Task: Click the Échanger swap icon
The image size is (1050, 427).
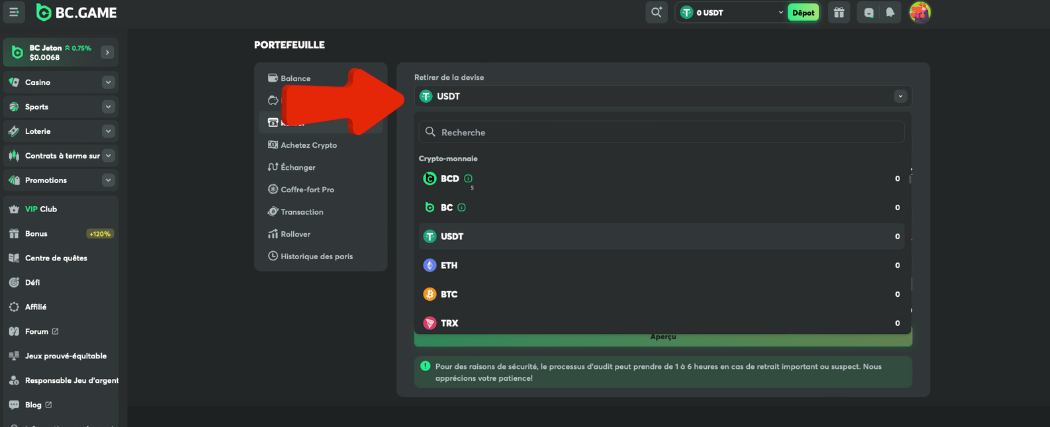Action: pyautogui.click(x=273, y=167)
